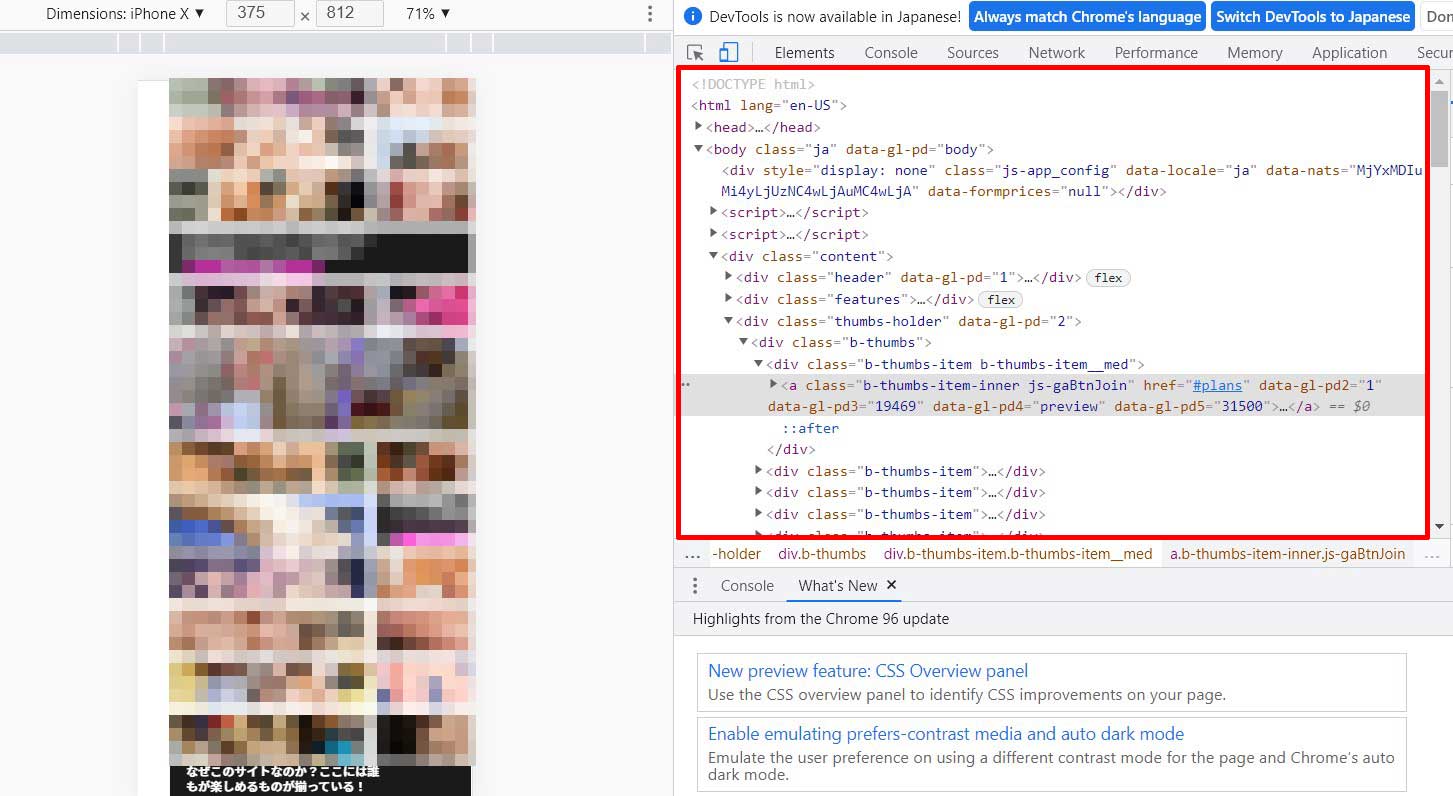Open device toolbar three-dot options menu
Screen dimensions: 1453x796
(650, 14)
